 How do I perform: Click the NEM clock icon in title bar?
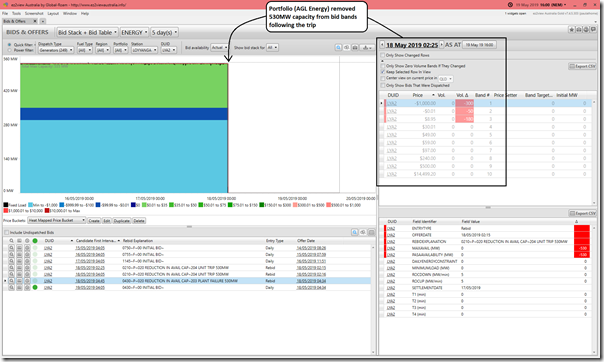click(510, 5)
